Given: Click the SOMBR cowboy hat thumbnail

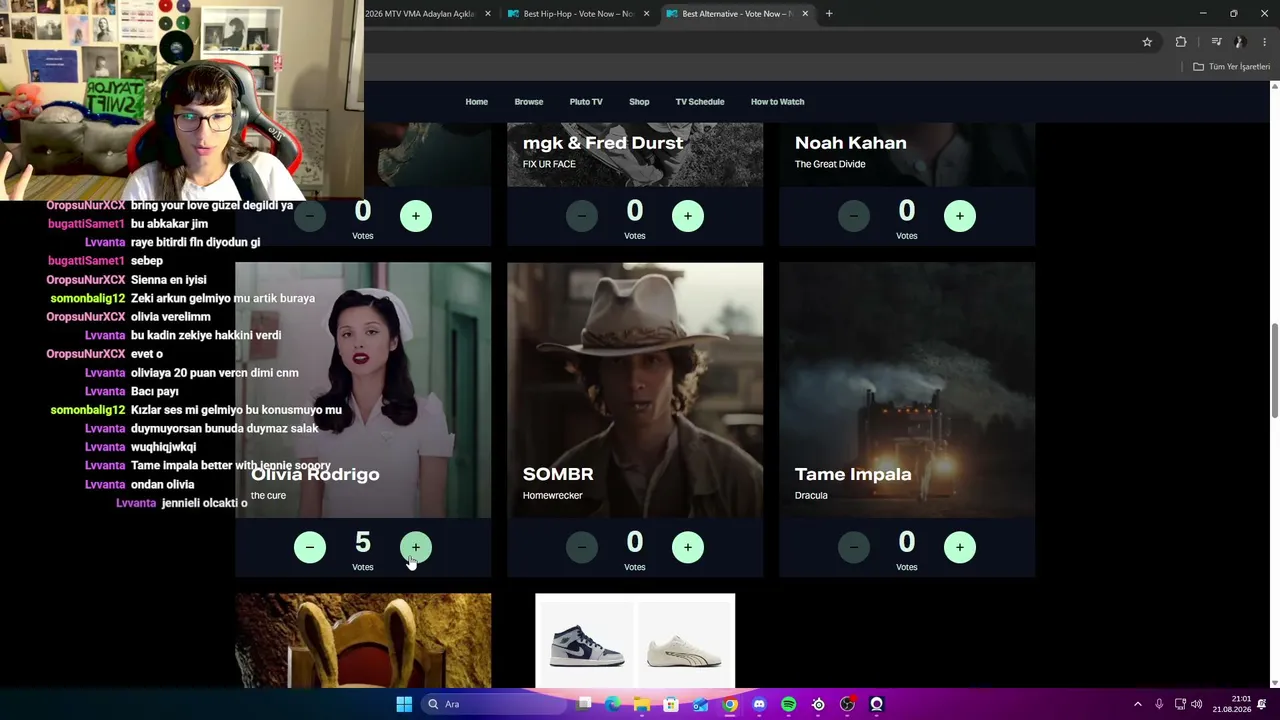Looking at the screenshot, I should click(x=635, y=390).
